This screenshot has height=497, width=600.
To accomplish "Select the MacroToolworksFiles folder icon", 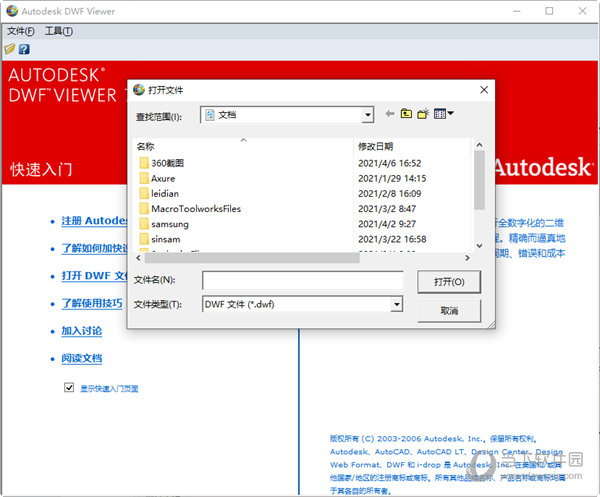I will [144, 209].
